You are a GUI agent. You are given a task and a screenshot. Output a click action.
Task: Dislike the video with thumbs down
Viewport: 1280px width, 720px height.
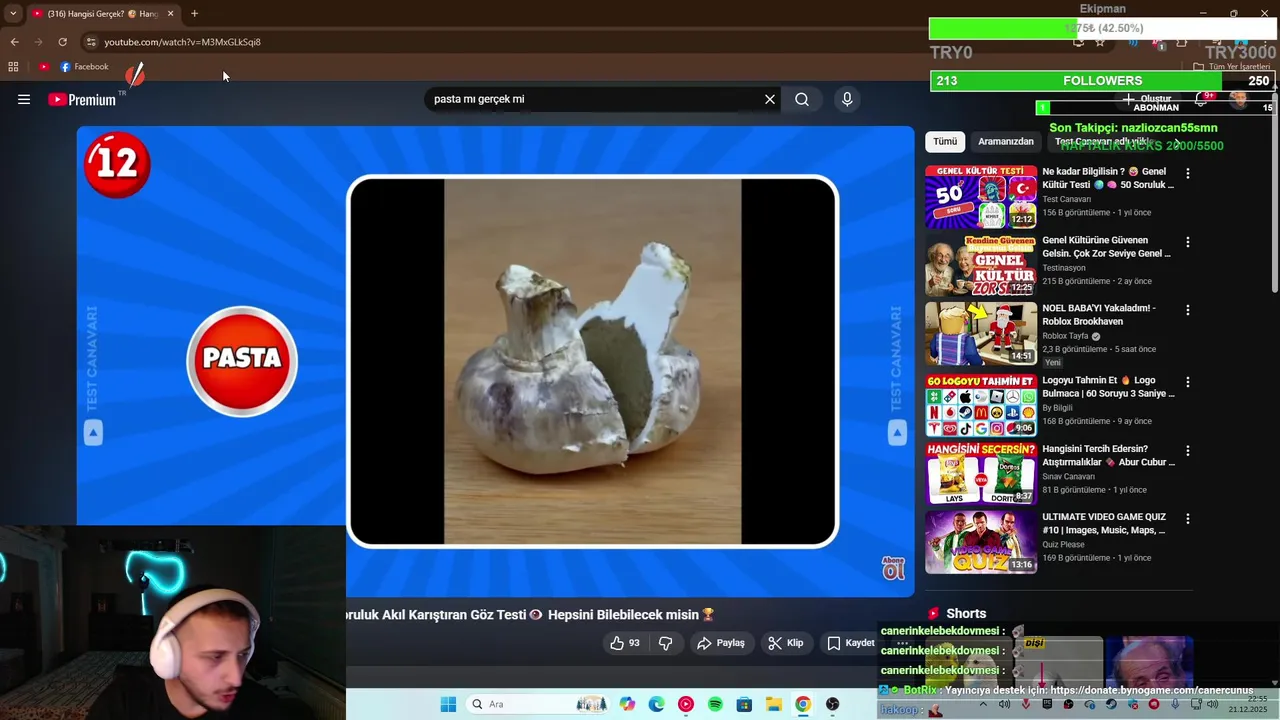coord(665,643)
